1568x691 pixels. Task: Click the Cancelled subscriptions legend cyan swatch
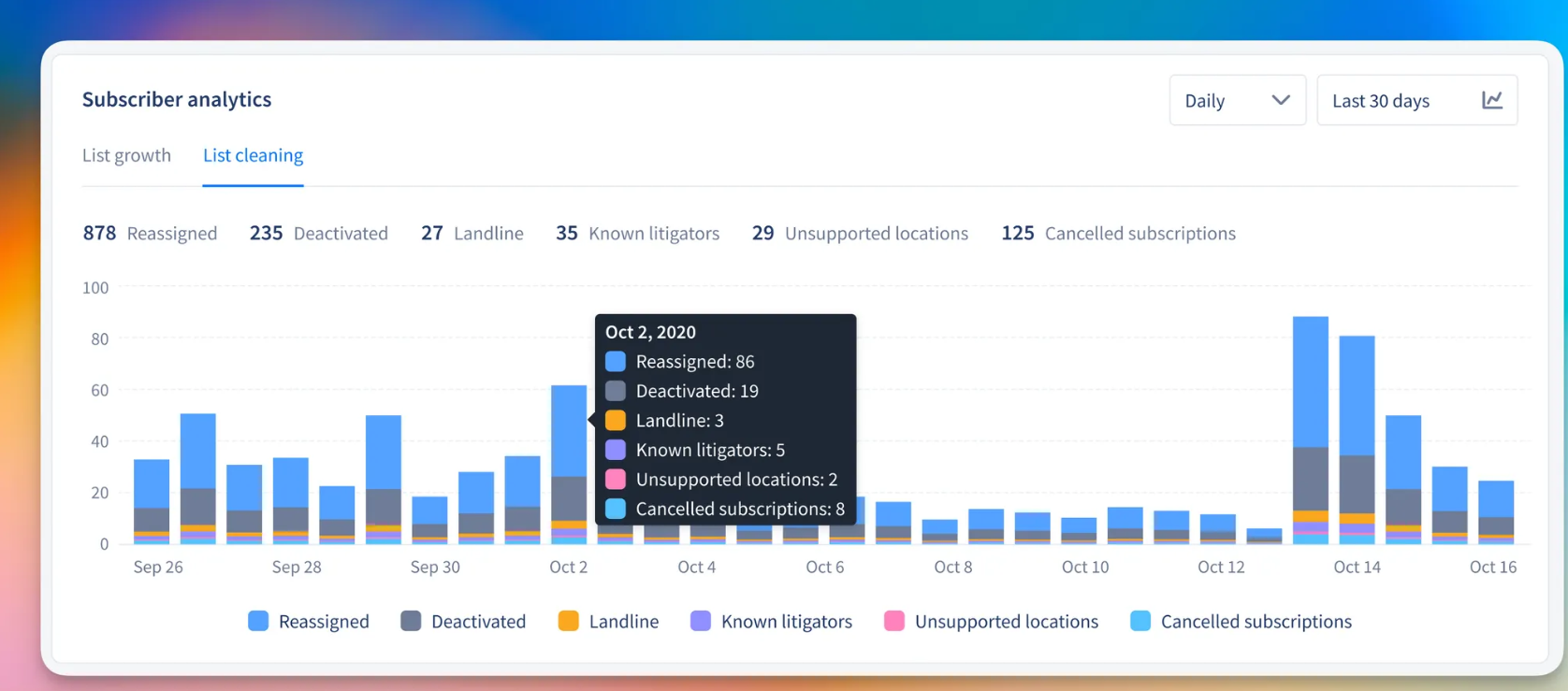1140,622
